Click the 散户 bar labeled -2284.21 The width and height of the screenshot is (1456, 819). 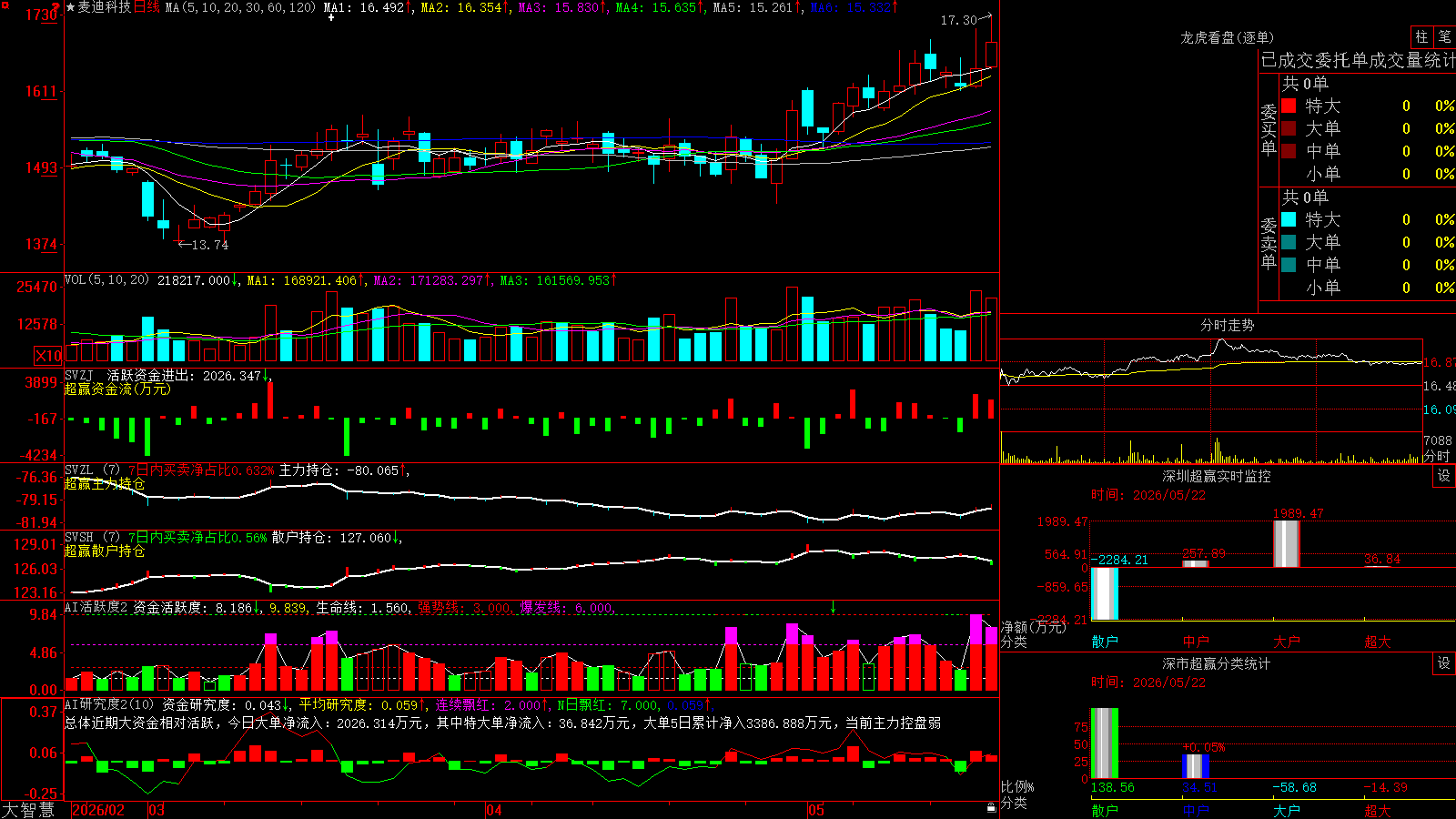click(1105, 593)
